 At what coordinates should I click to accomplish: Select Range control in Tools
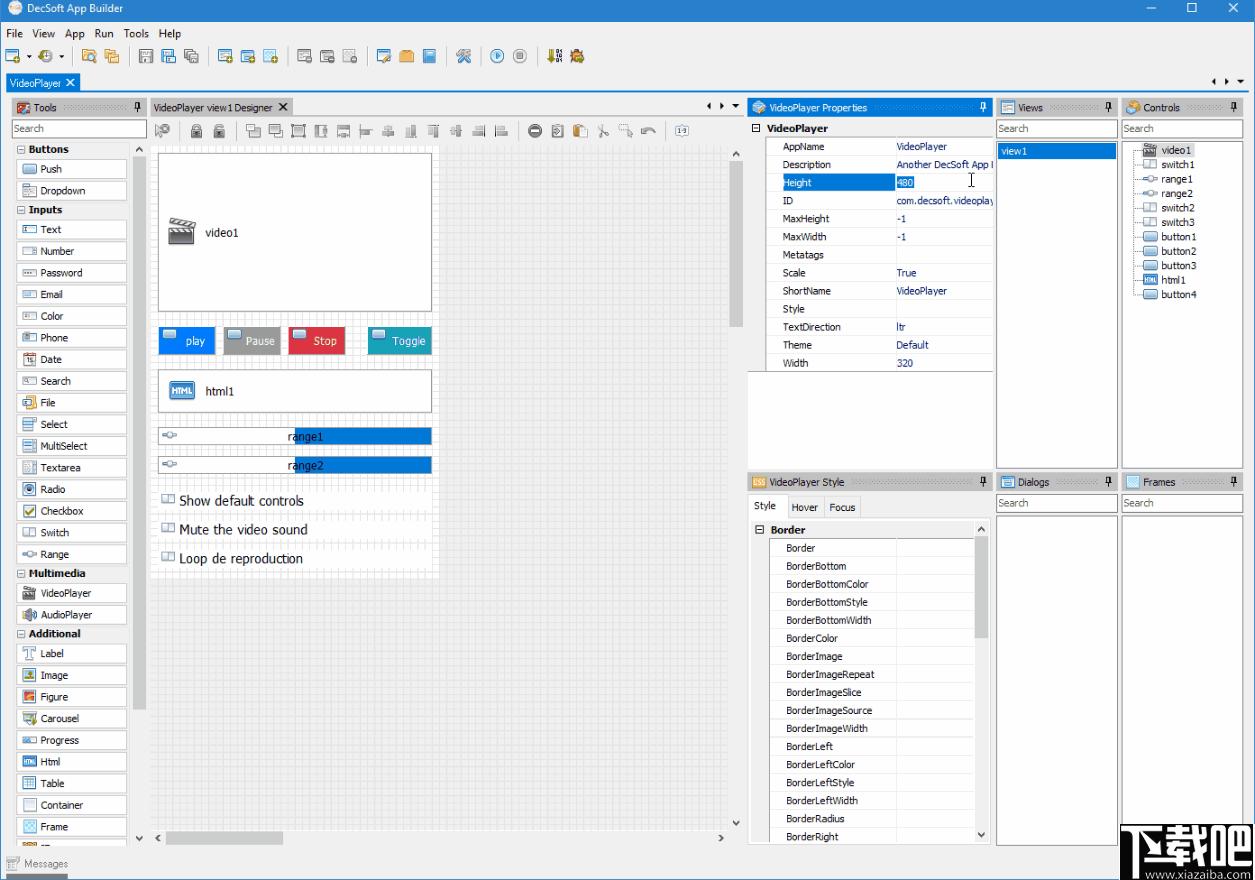[x=71, y=554]
